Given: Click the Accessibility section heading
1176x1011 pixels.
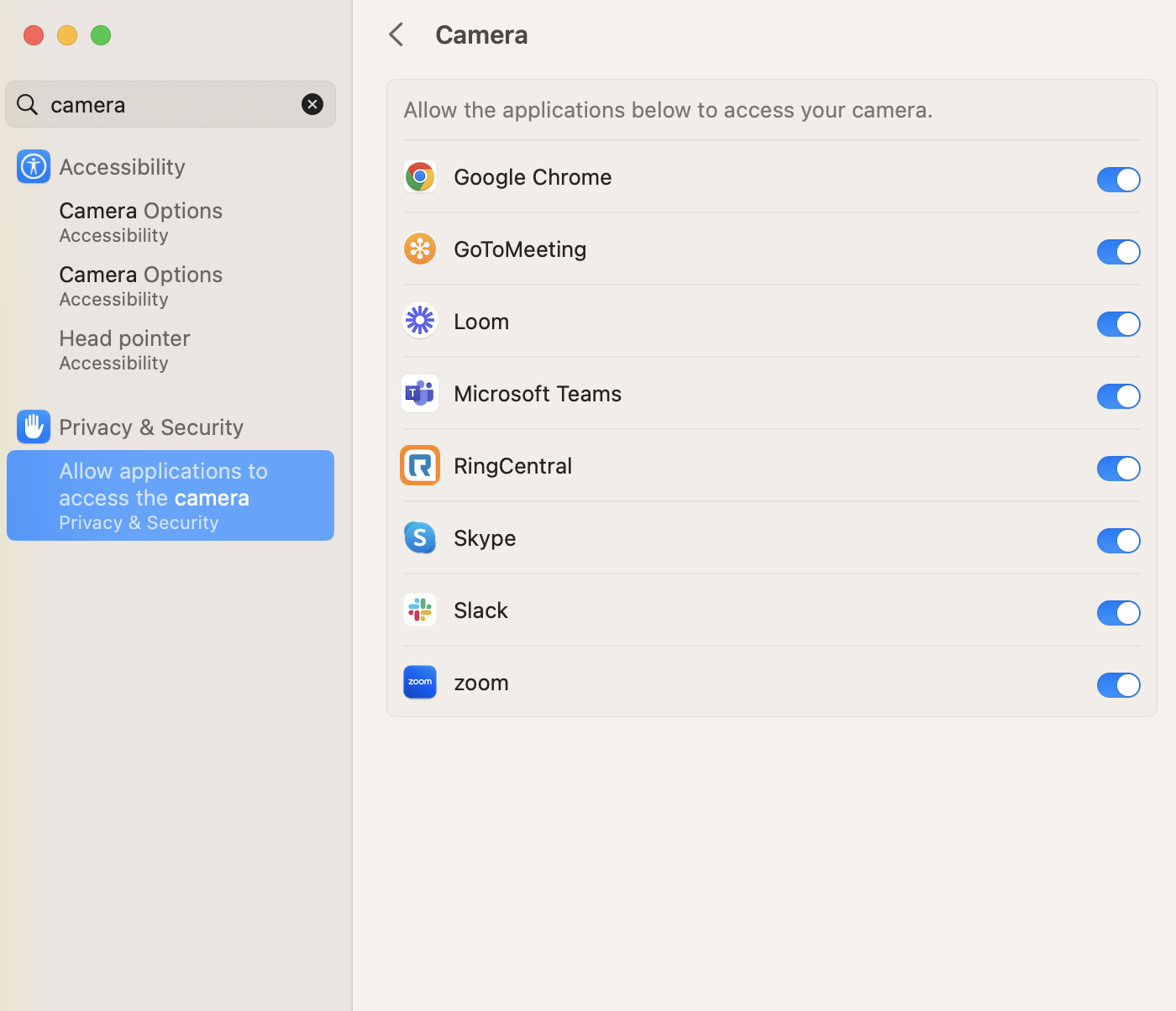Looking at the screenshot, I should (122, 167).
